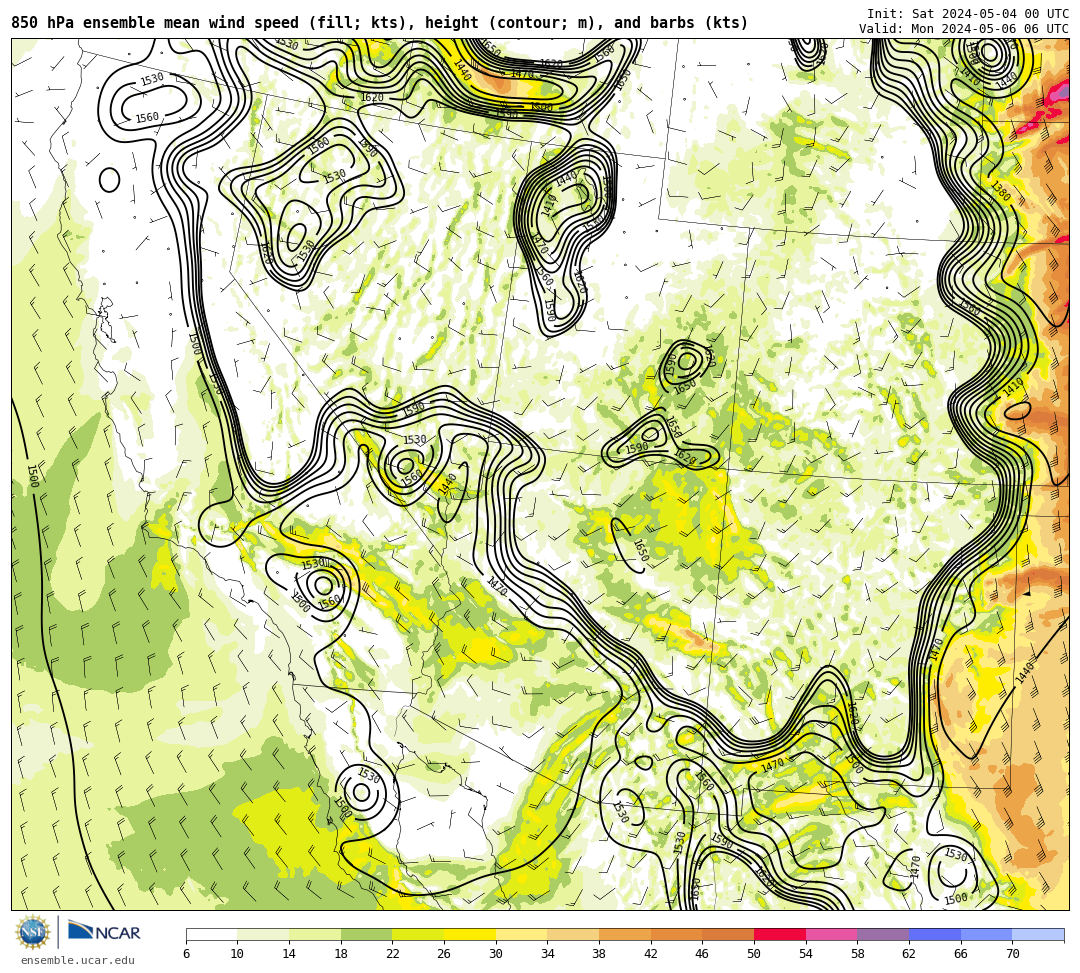Viewport: 1080px width, 973px height.
Task: Click the colorbar tick label 42
Action: click(651, 954)
